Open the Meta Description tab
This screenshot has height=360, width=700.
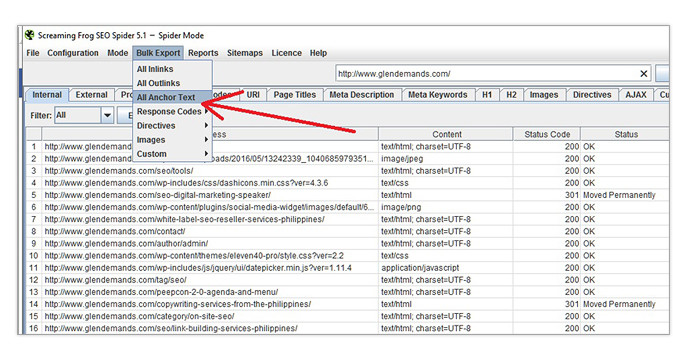[x=362, y=95]
